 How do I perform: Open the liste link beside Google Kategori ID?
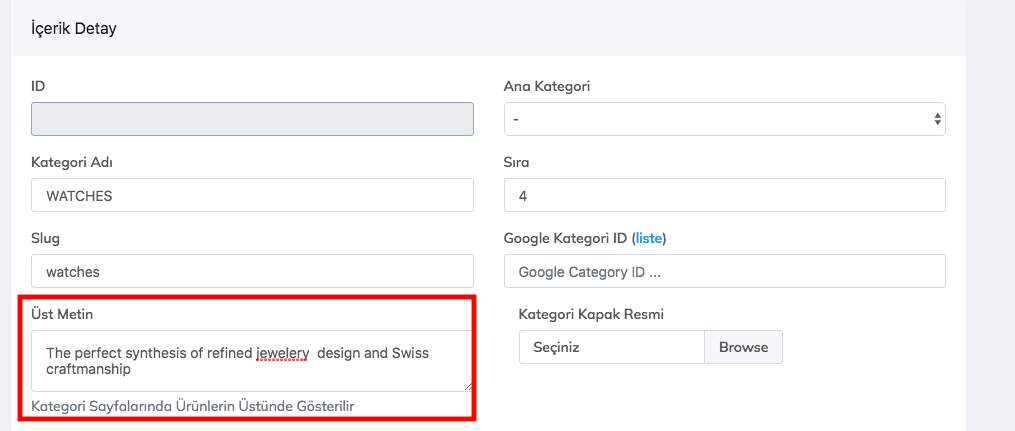pyautogui.click(x=649, y=238)
